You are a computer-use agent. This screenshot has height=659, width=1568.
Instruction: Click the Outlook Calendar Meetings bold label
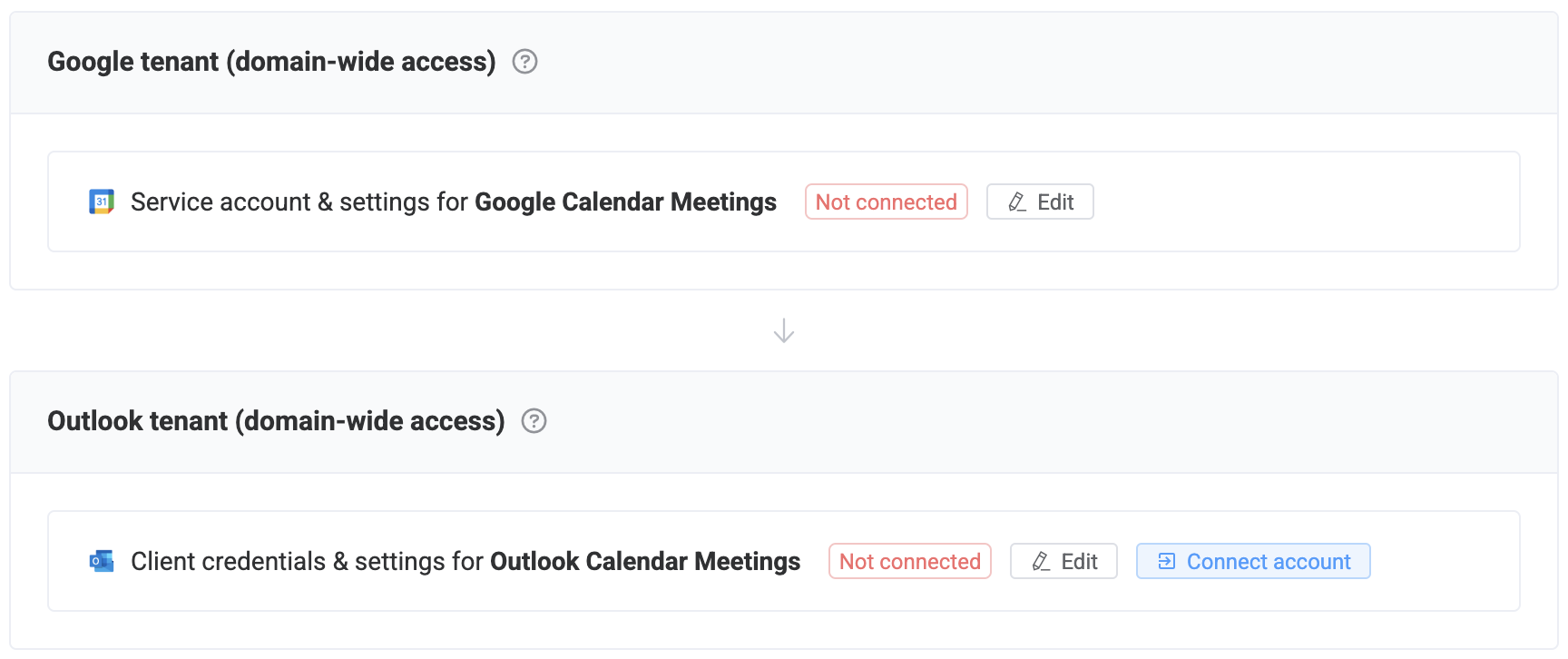pyautogui.click(x=644, y=562)
